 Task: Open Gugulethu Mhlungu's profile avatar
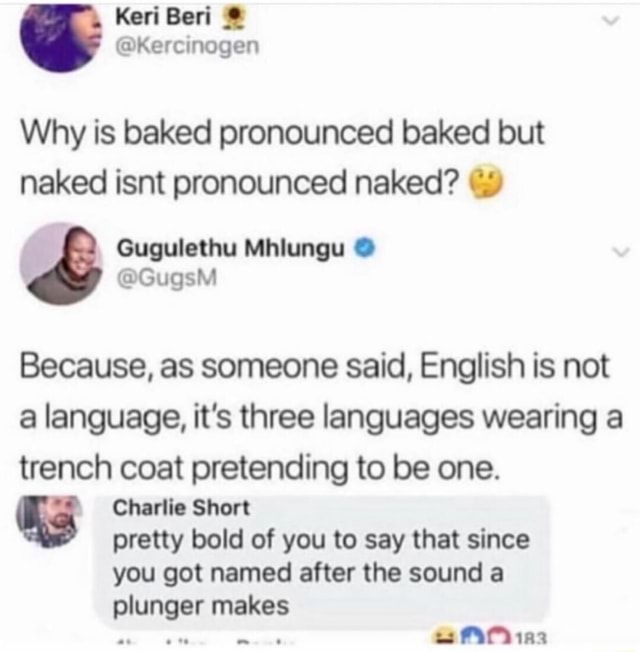[x=61, y=264]
